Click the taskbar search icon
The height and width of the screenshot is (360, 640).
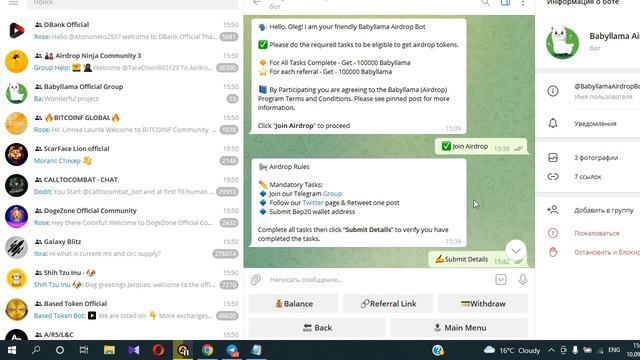point(36,350)
